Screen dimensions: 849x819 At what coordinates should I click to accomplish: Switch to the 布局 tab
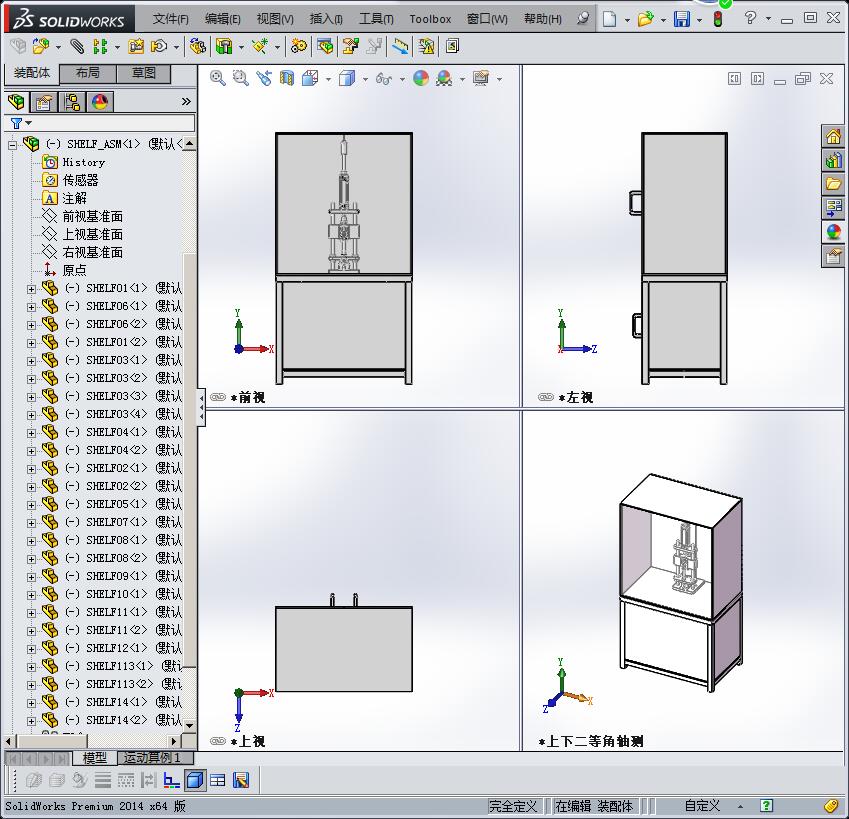87,73
